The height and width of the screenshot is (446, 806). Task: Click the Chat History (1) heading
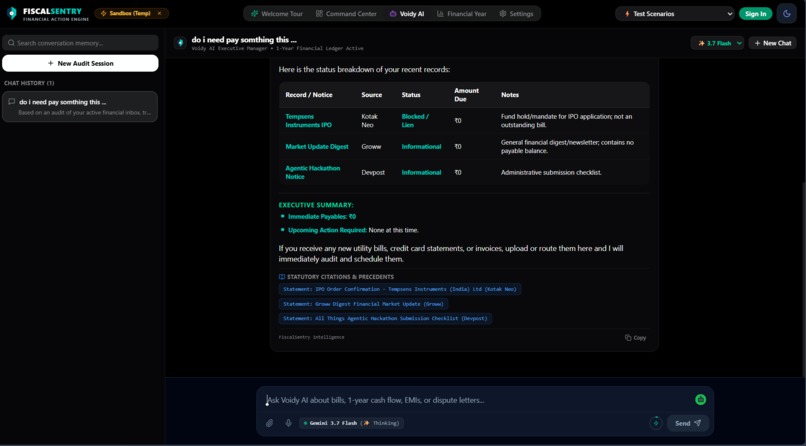point(29,83)
